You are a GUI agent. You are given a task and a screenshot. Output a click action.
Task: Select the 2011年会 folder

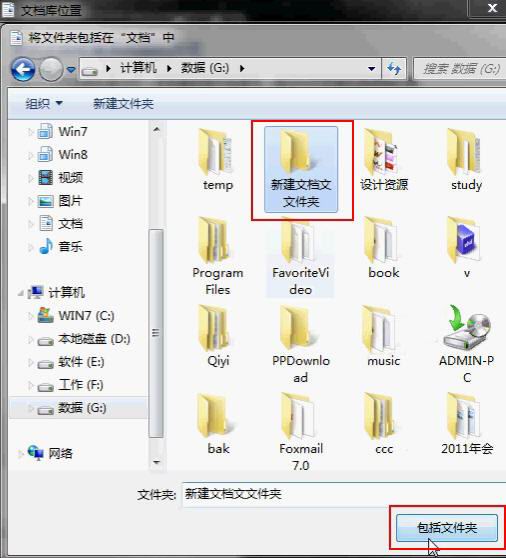click(467, 424)
